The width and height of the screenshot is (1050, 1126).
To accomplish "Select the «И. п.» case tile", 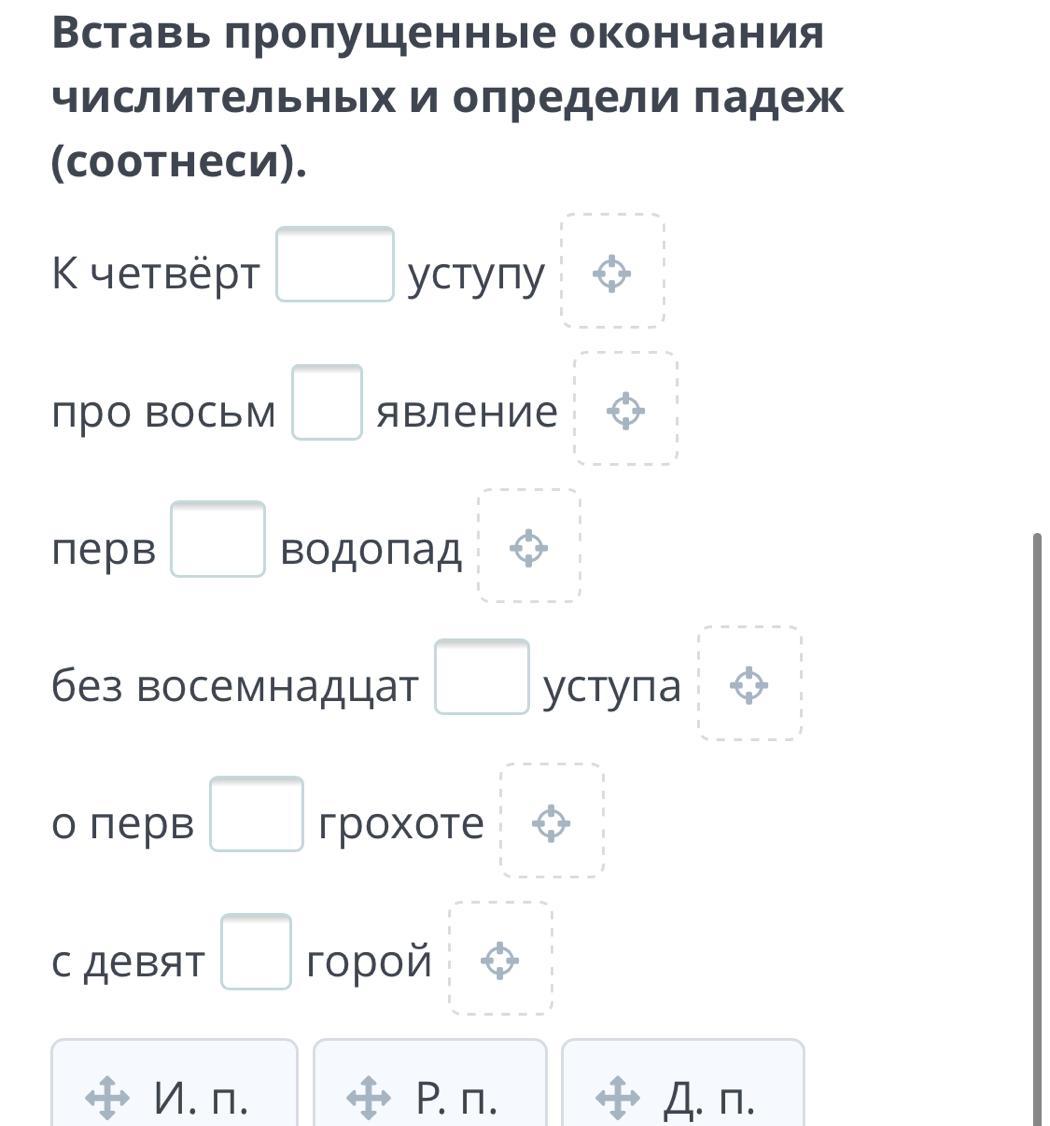I will tap(175, 1083).
